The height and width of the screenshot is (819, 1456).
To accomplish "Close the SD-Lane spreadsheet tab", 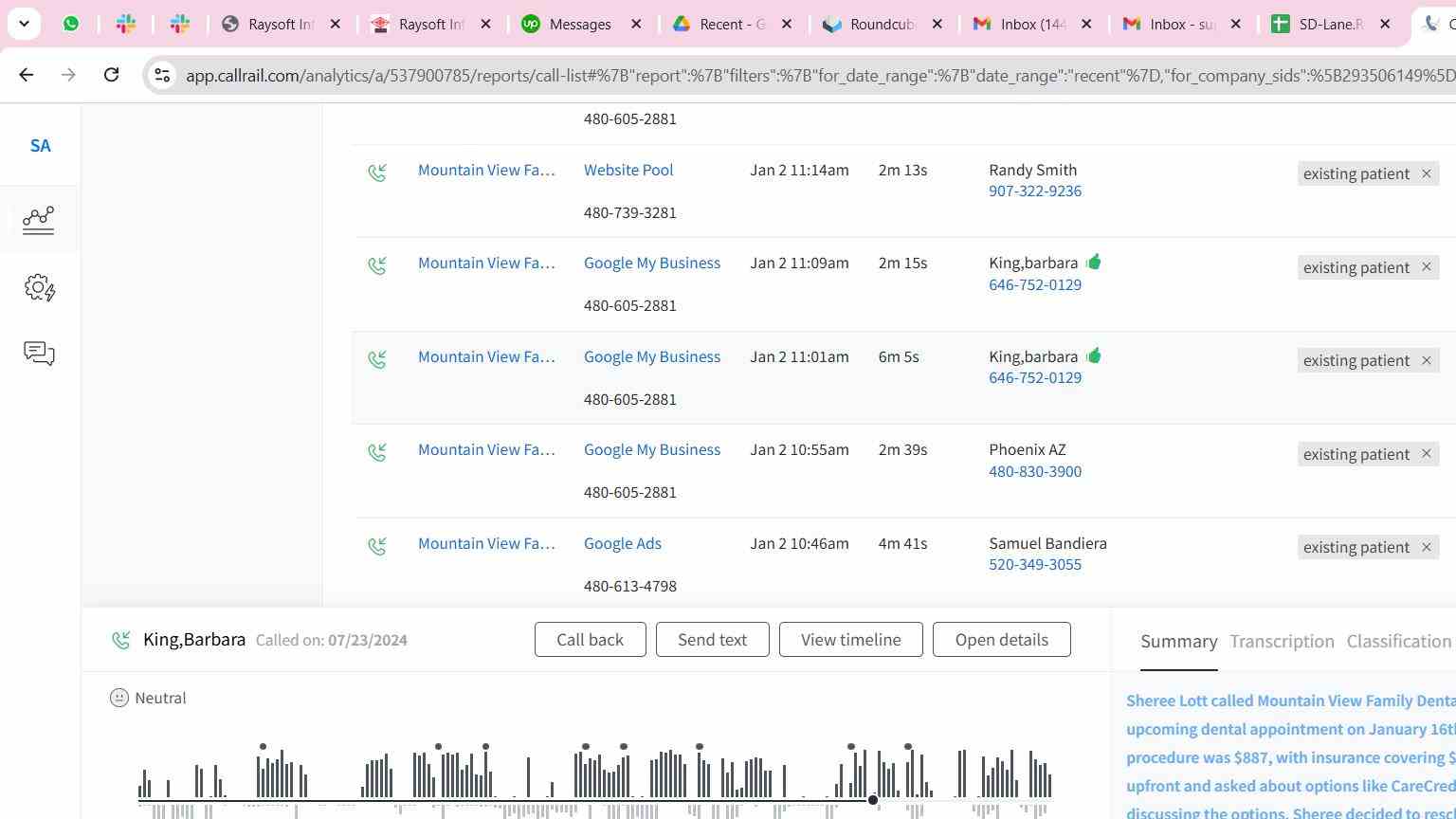I will (x=1385, y=24).
